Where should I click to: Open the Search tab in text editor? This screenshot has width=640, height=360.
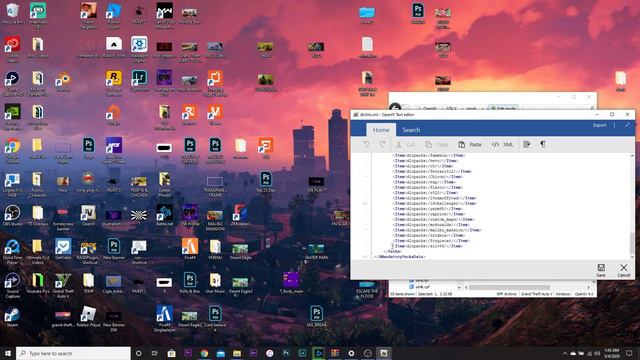411,130
